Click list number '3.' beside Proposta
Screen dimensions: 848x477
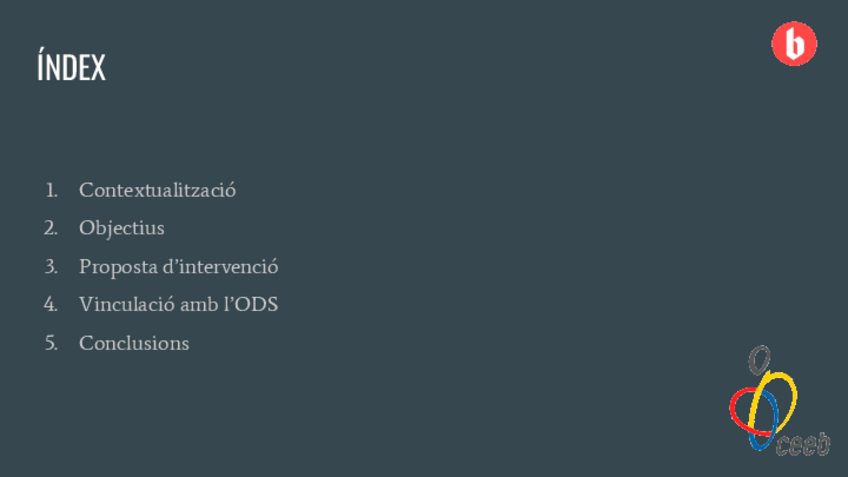51,266
